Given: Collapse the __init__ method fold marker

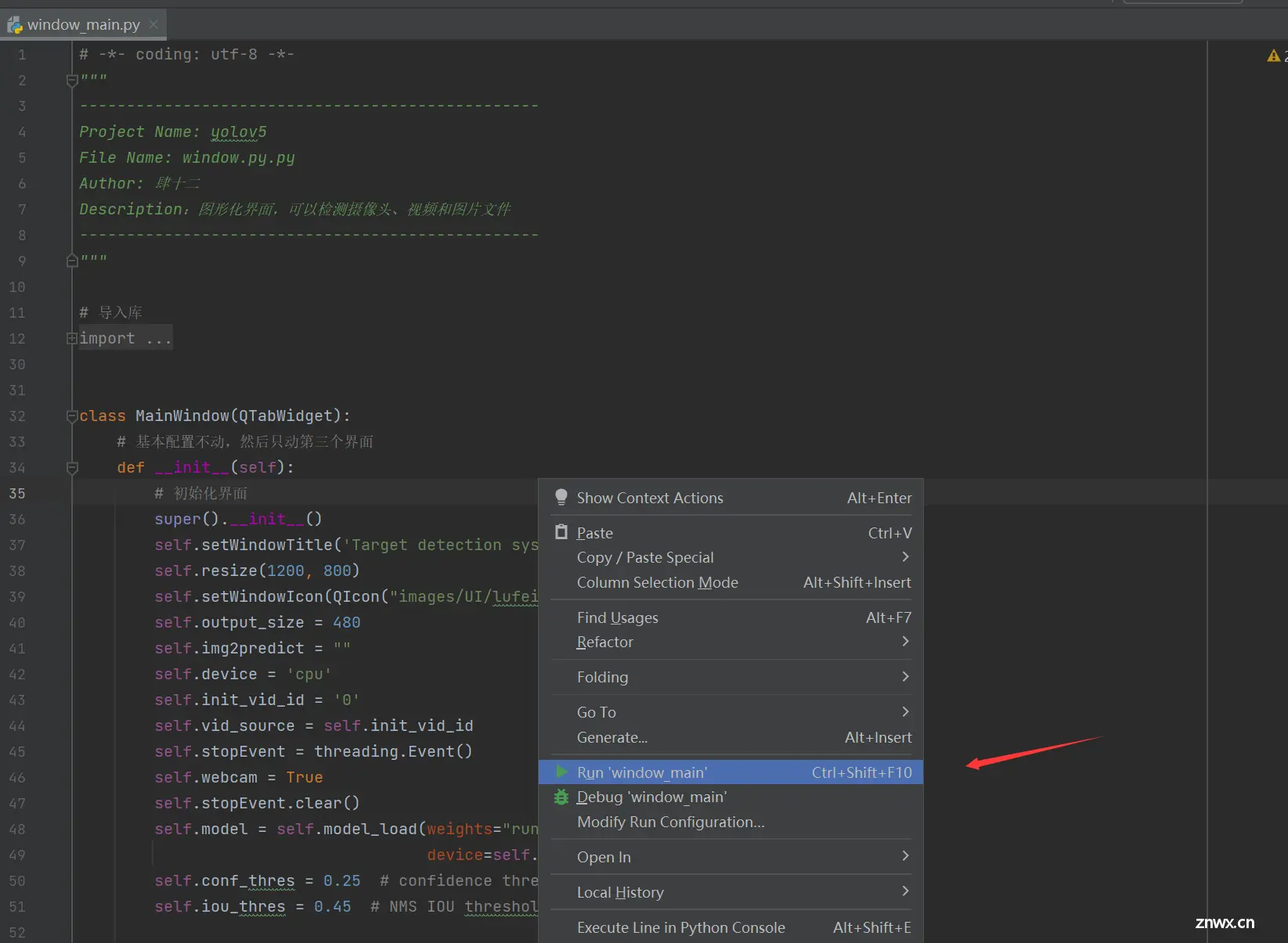Looking at the screenshot, I should (72, 468).
